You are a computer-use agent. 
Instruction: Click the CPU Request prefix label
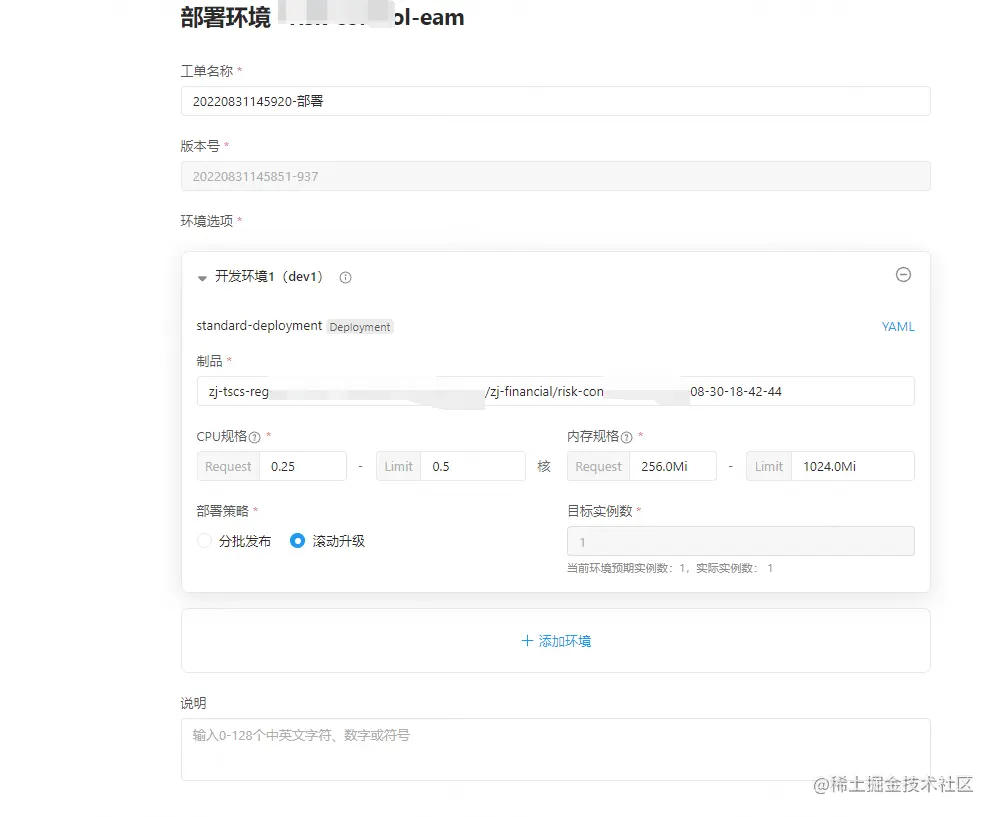pyautogui.click(x=229, y=466)
